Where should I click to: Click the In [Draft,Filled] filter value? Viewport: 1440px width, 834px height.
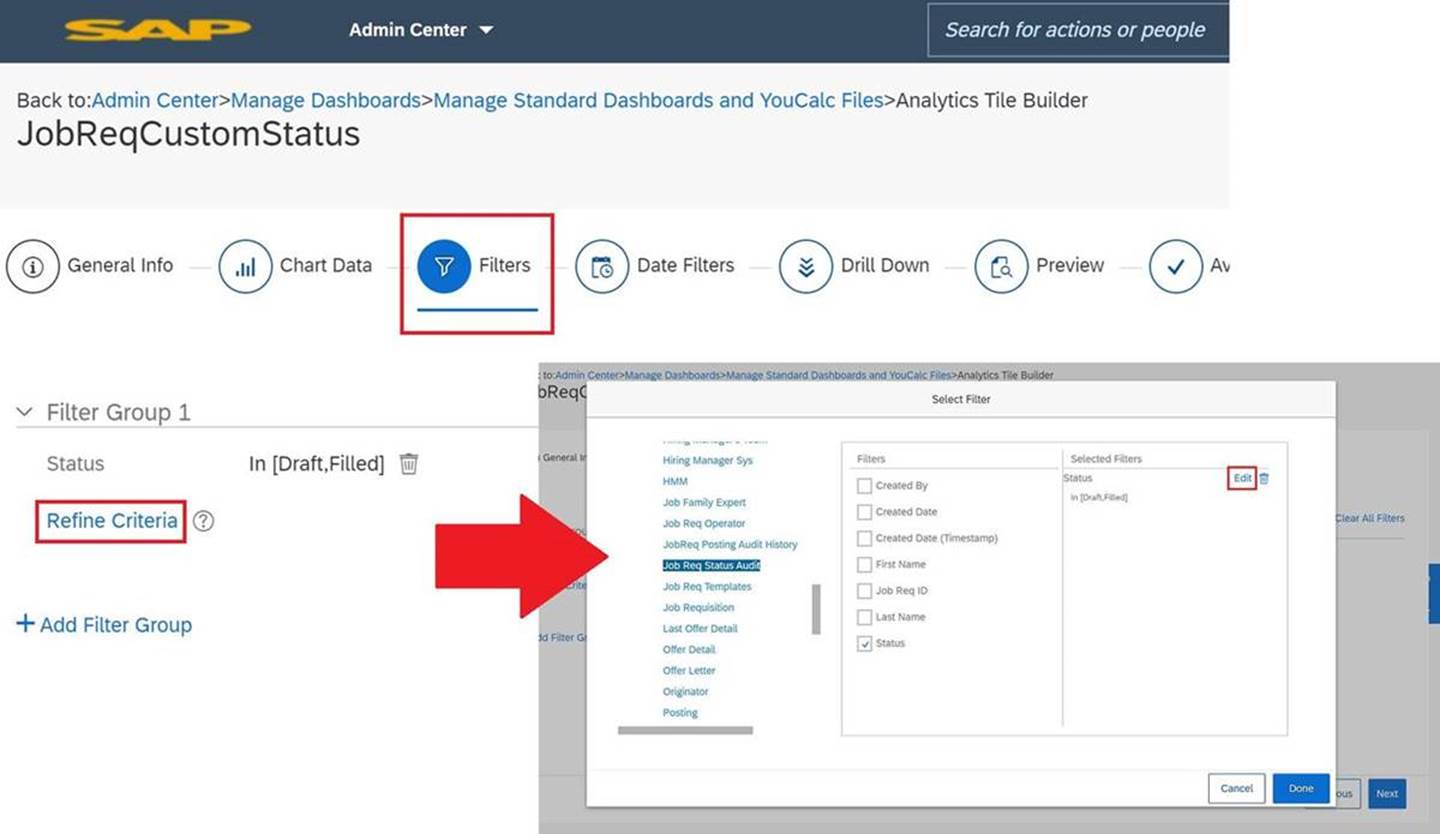(316, 464)
